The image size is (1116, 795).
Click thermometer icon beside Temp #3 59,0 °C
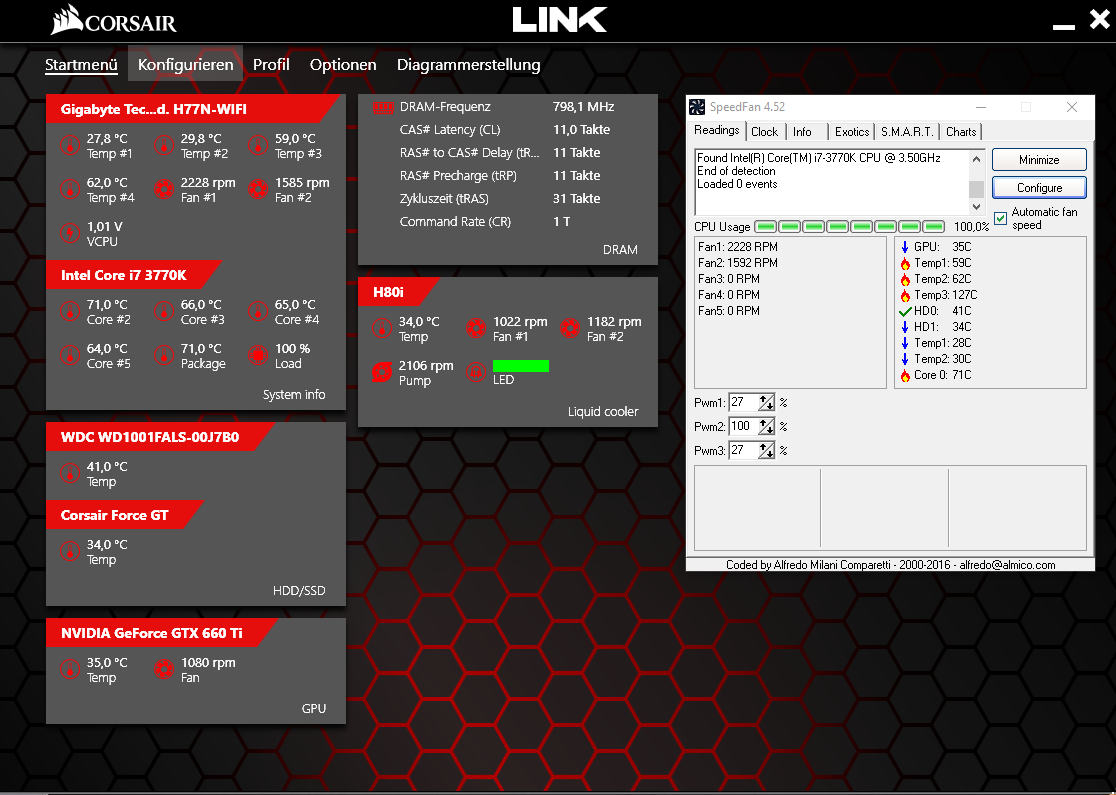pyautogui.click(x=258, y=146)
